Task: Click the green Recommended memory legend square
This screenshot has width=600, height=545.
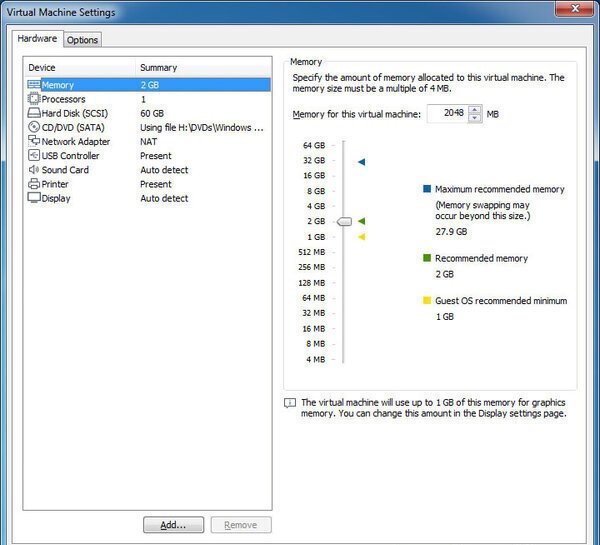Action: tap(427, 258)
